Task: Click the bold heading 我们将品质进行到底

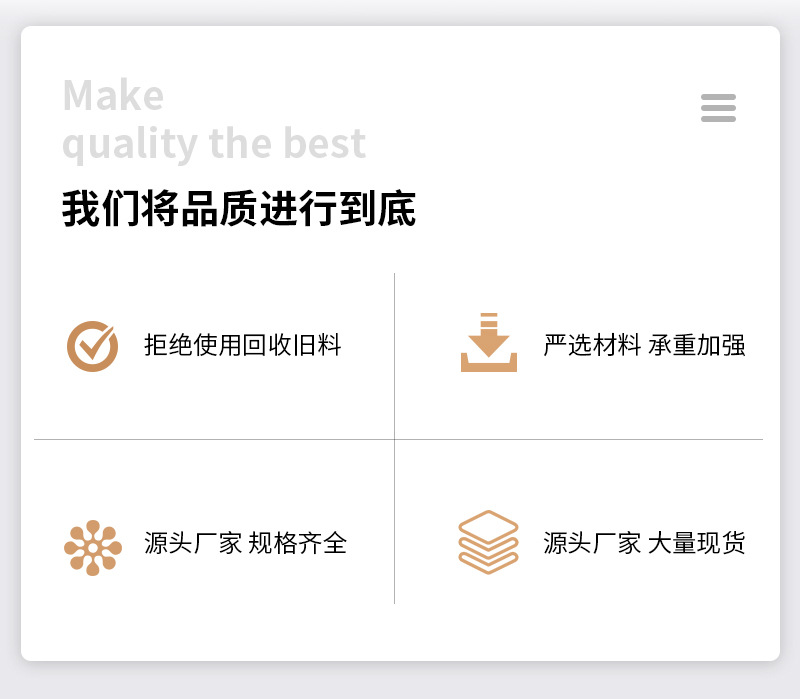Action: click(239, 208)
